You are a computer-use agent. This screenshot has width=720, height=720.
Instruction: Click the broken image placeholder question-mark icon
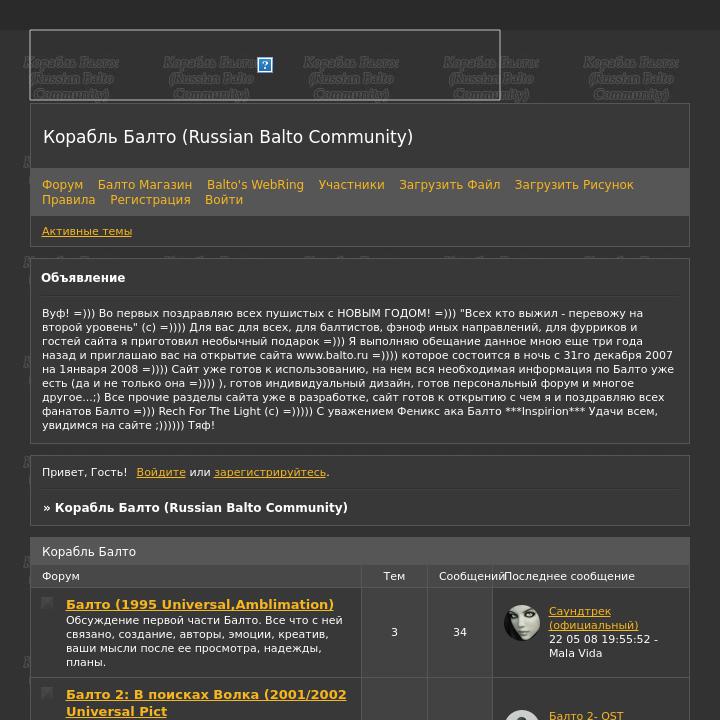click(265, 65)
